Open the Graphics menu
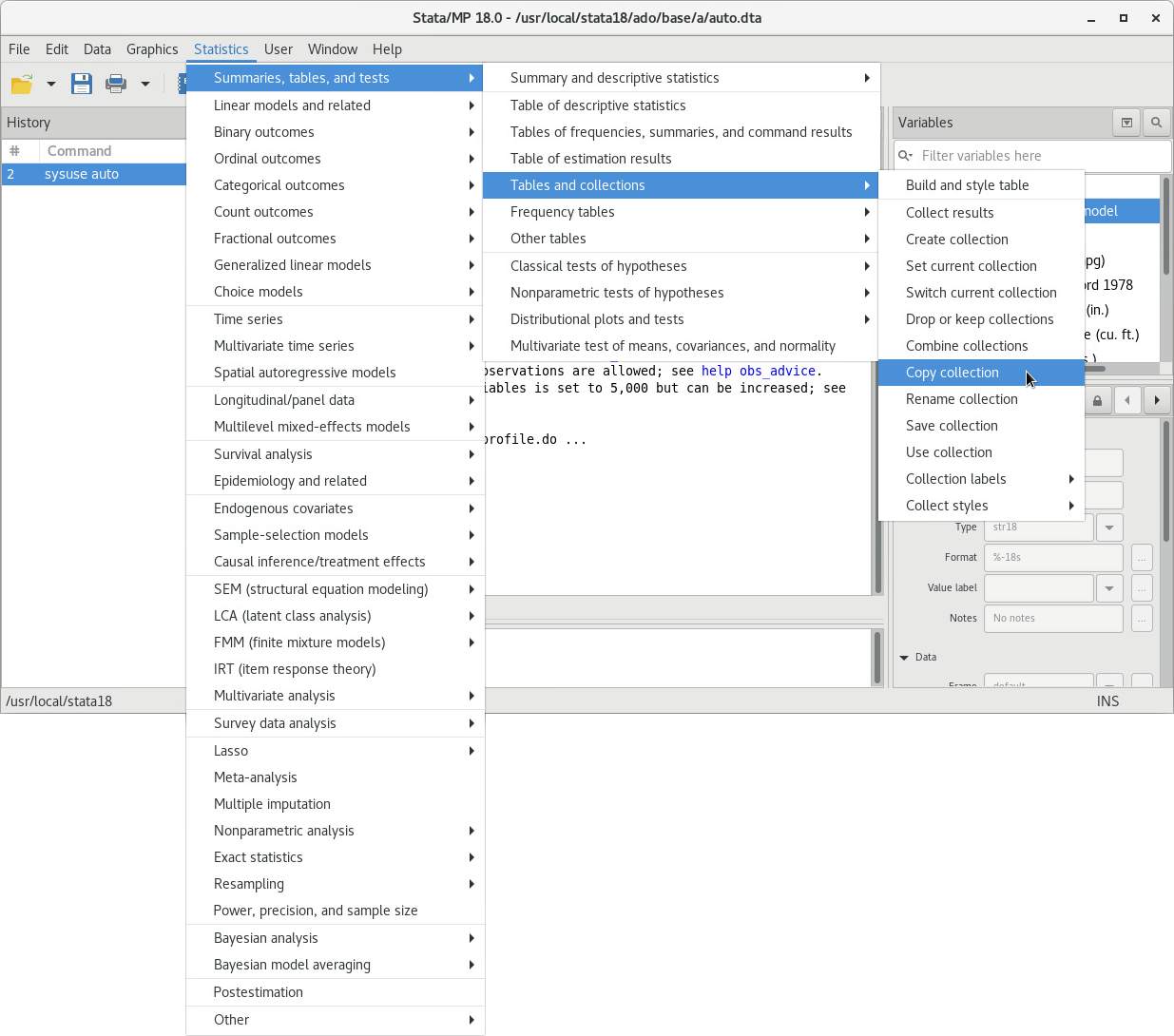 [x=152, y=49]
